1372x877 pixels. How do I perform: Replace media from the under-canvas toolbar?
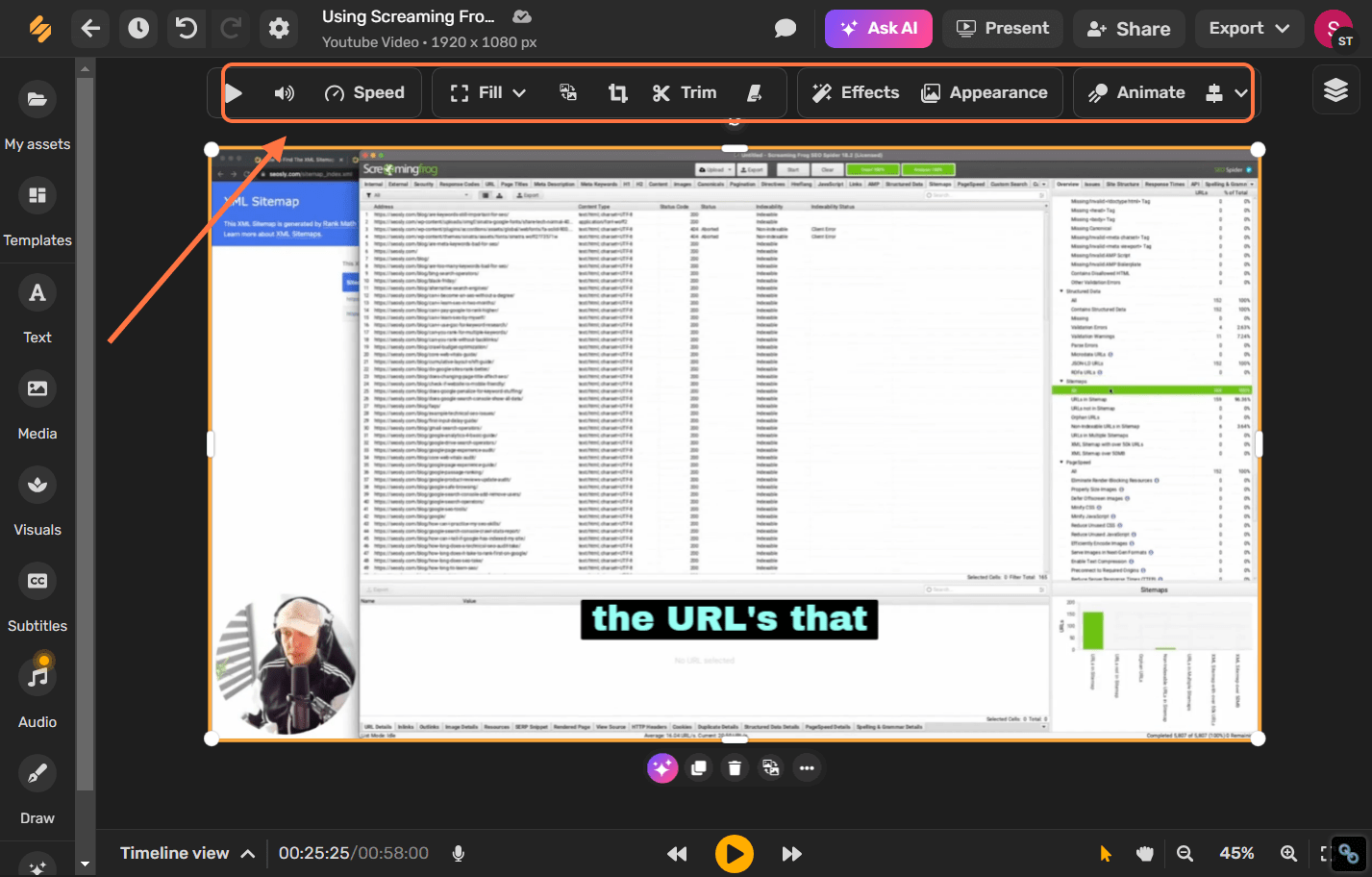[770, 767]
